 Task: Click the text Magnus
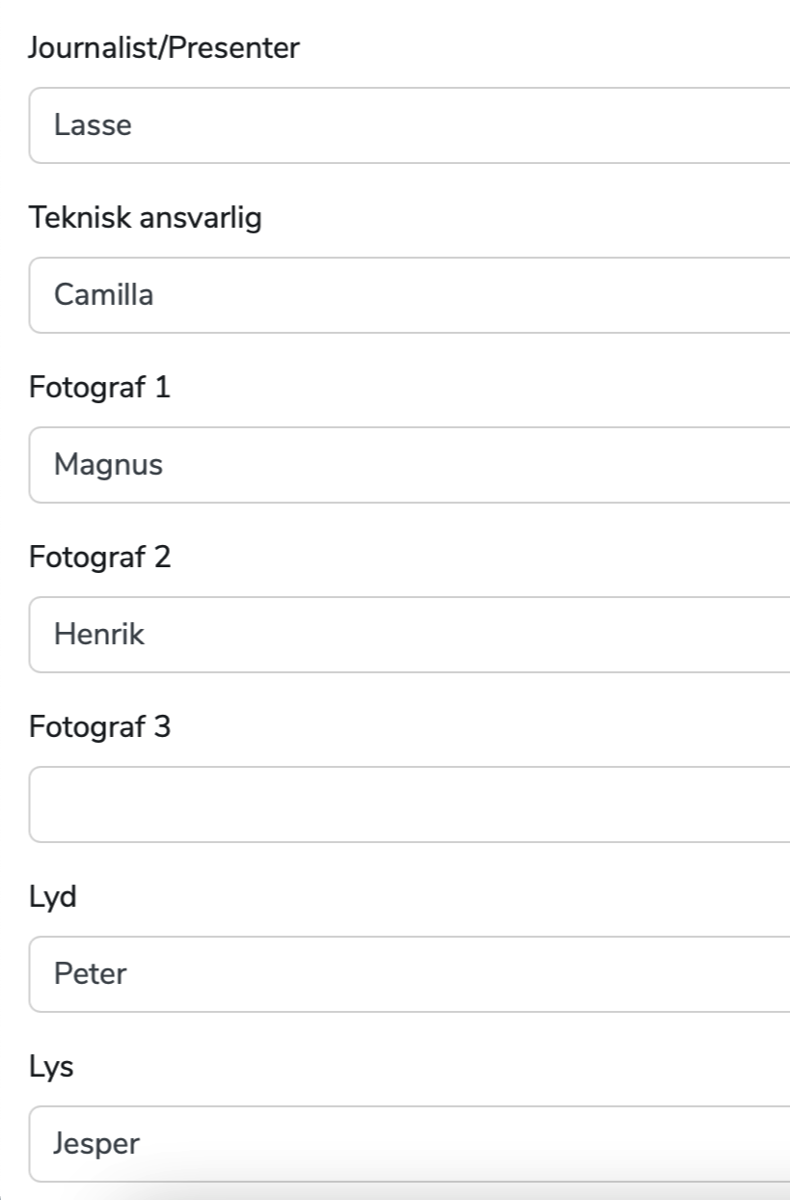(x=108, y=465)
